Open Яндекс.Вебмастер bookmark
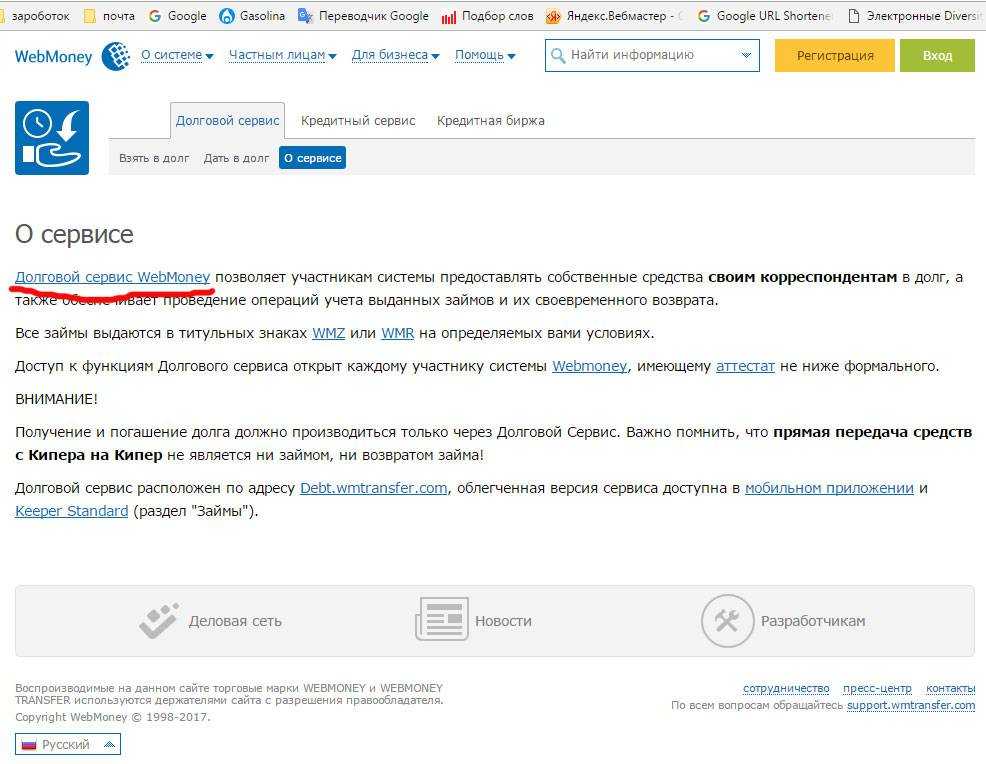The height and width of the screenshot is (764, 986). pyautogui.click(x=615, y=16)
